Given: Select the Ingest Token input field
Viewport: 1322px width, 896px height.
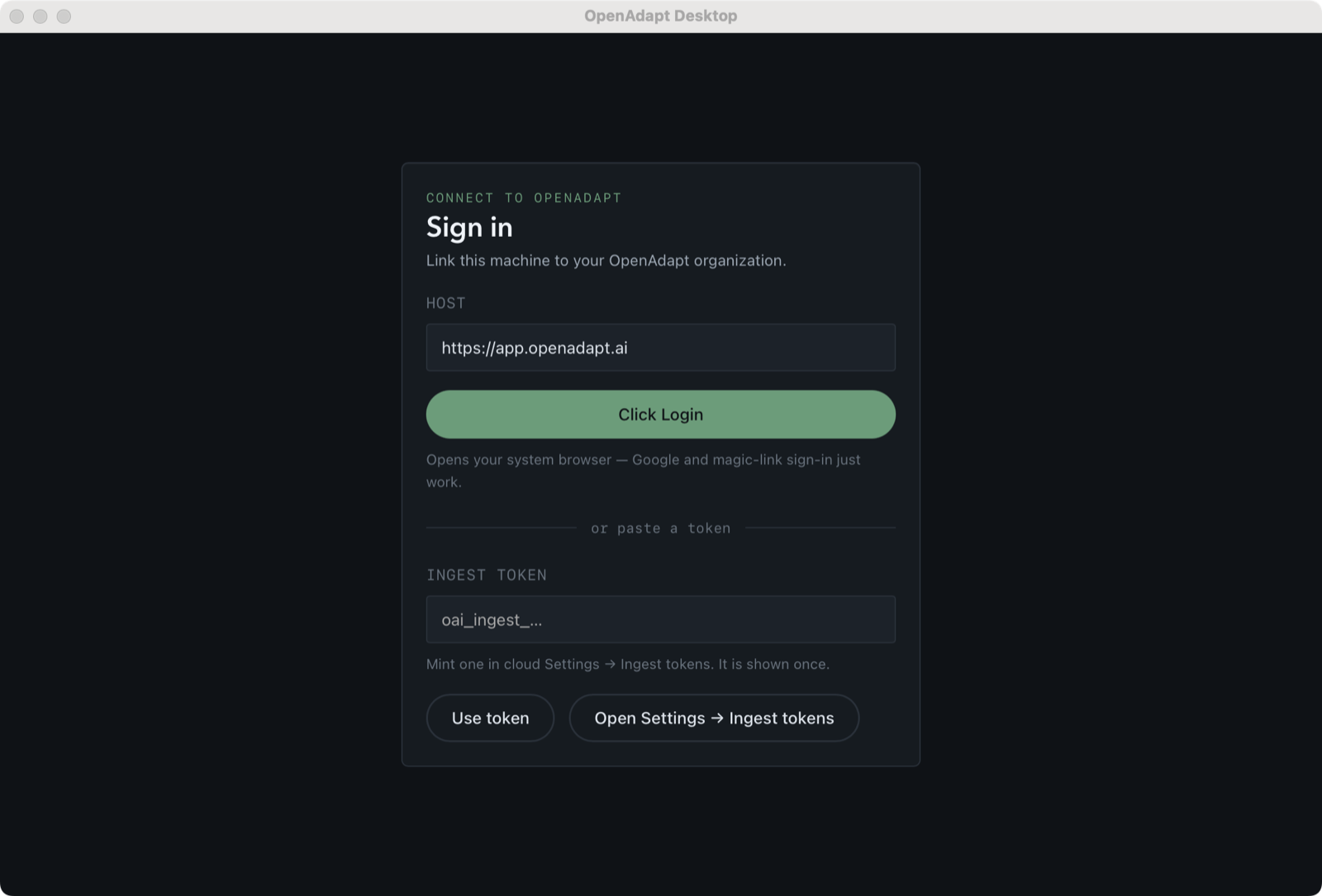Looking at the screenshot, I should click(660, 619).
